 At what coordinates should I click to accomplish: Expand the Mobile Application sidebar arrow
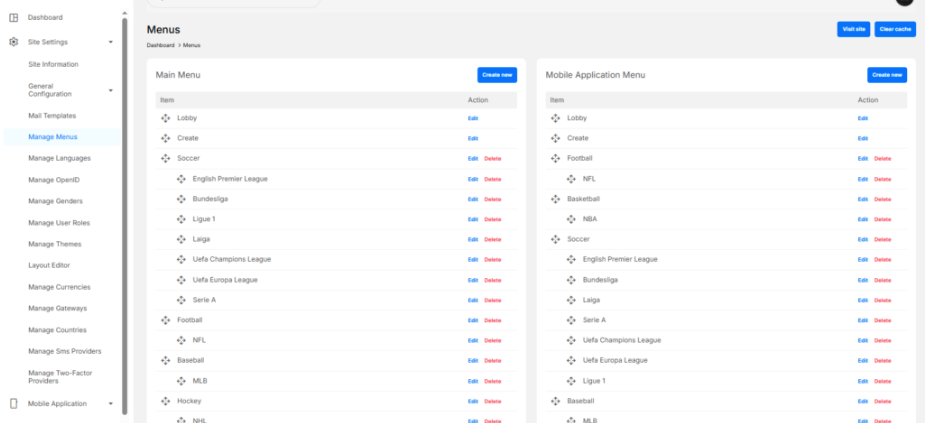(110, 404)
